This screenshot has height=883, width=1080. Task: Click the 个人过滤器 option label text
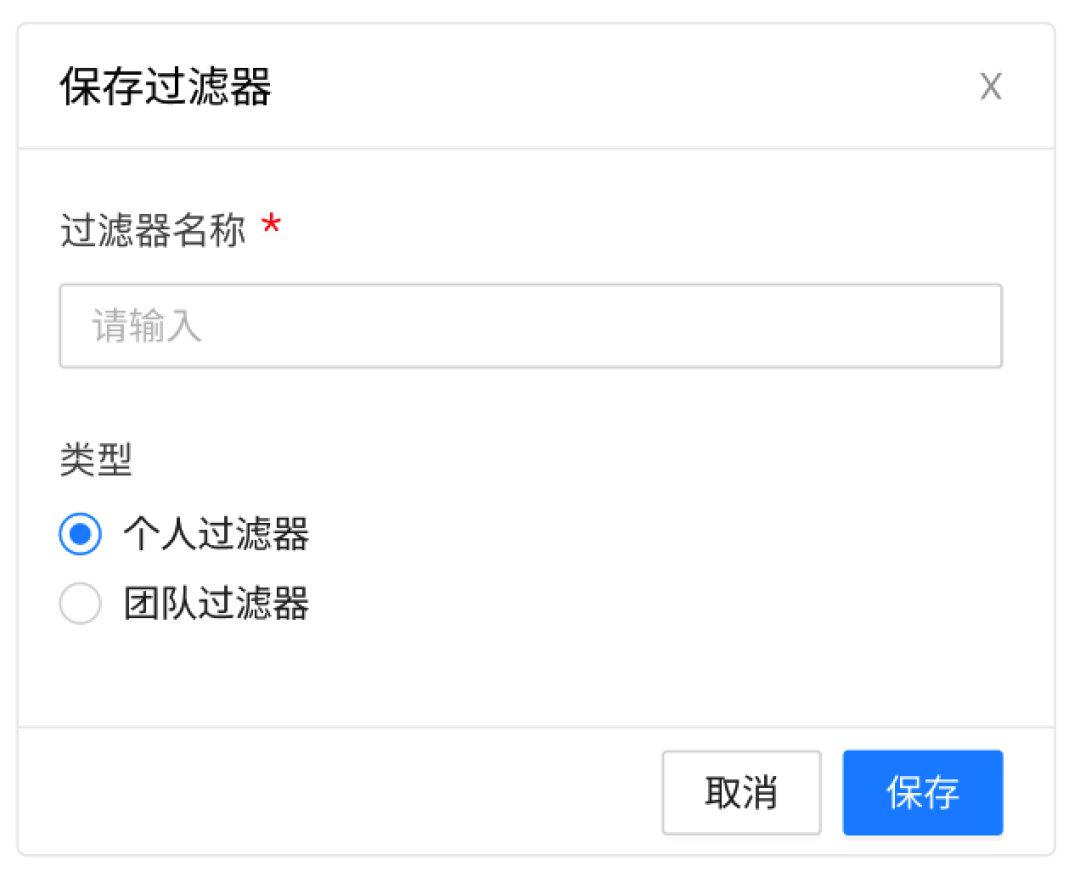click(x=216, y=534)
